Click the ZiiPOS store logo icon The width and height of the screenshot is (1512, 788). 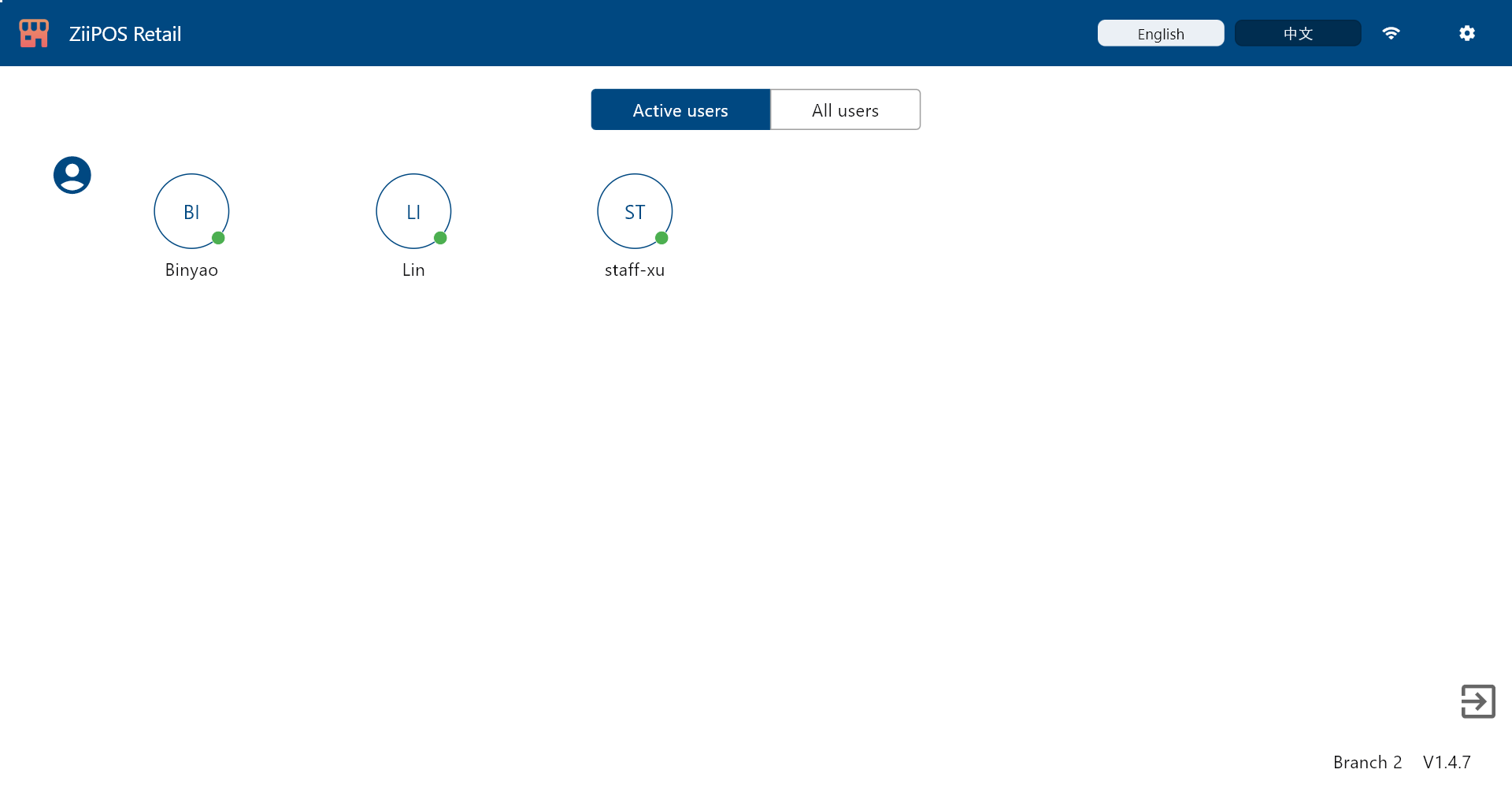pyautogui.click(x=34, y=33)
